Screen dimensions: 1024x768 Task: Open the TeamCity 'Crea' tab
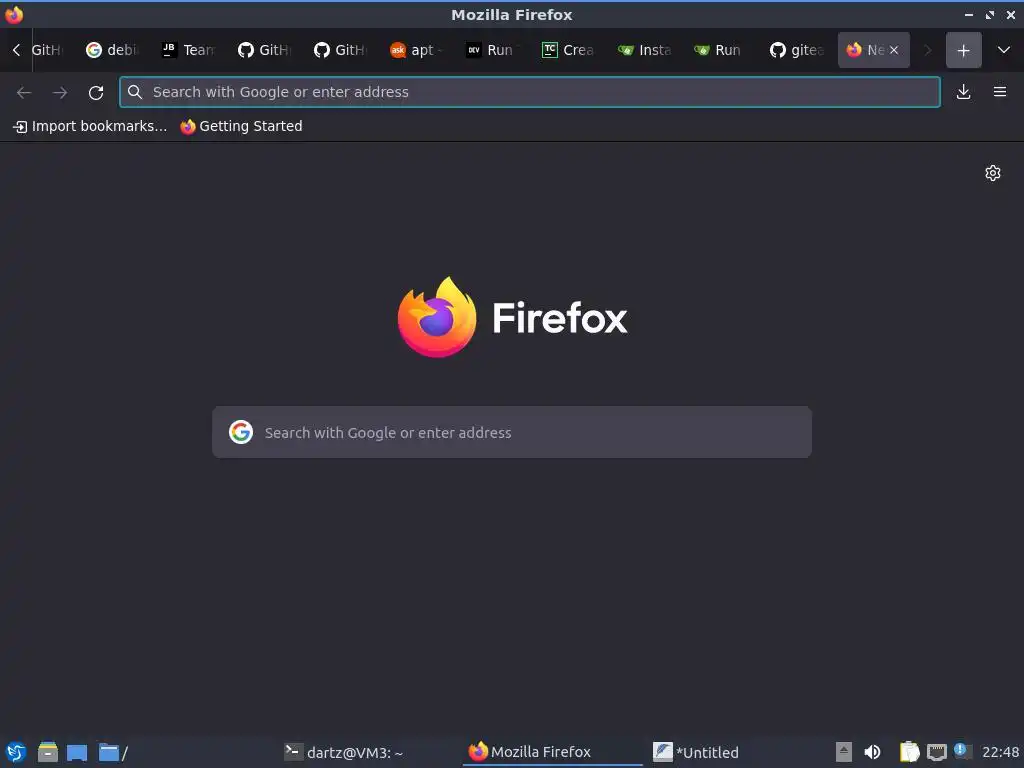click(x=569, y=50)
